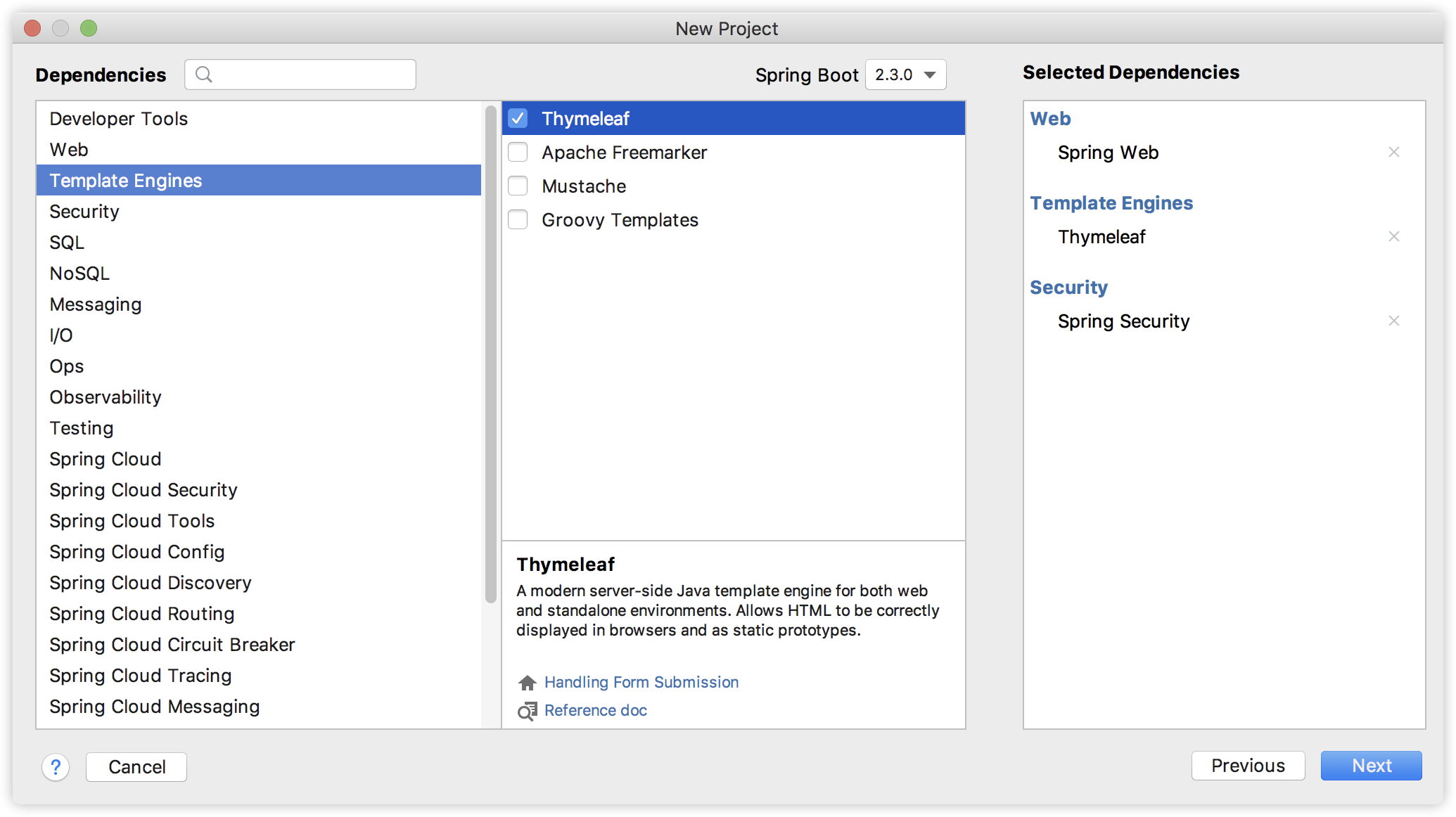
Task: Select the Spring Cloud category
Action: (105, 458)
